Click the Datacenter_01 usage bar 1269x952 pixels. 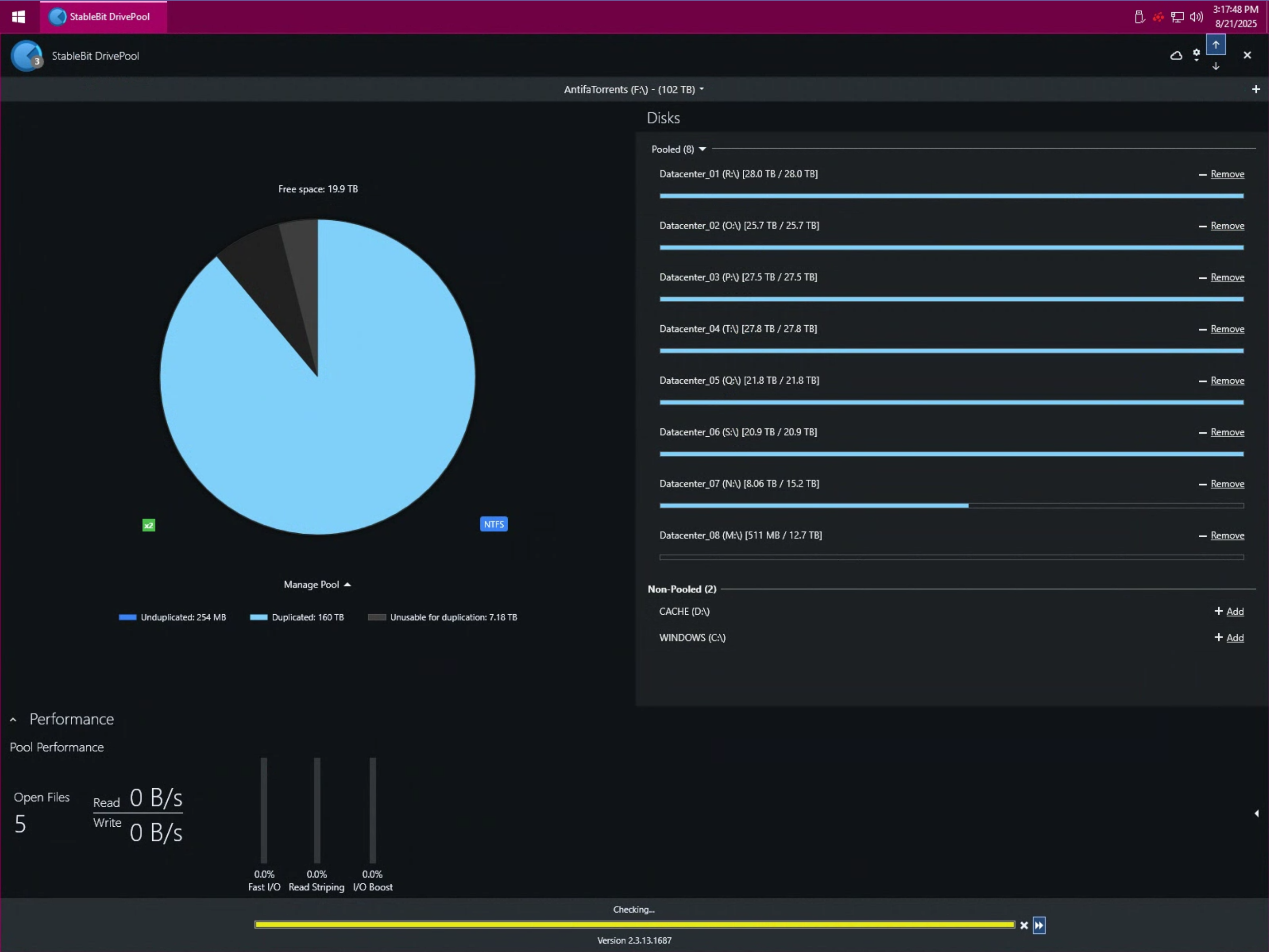click(952, 196)
